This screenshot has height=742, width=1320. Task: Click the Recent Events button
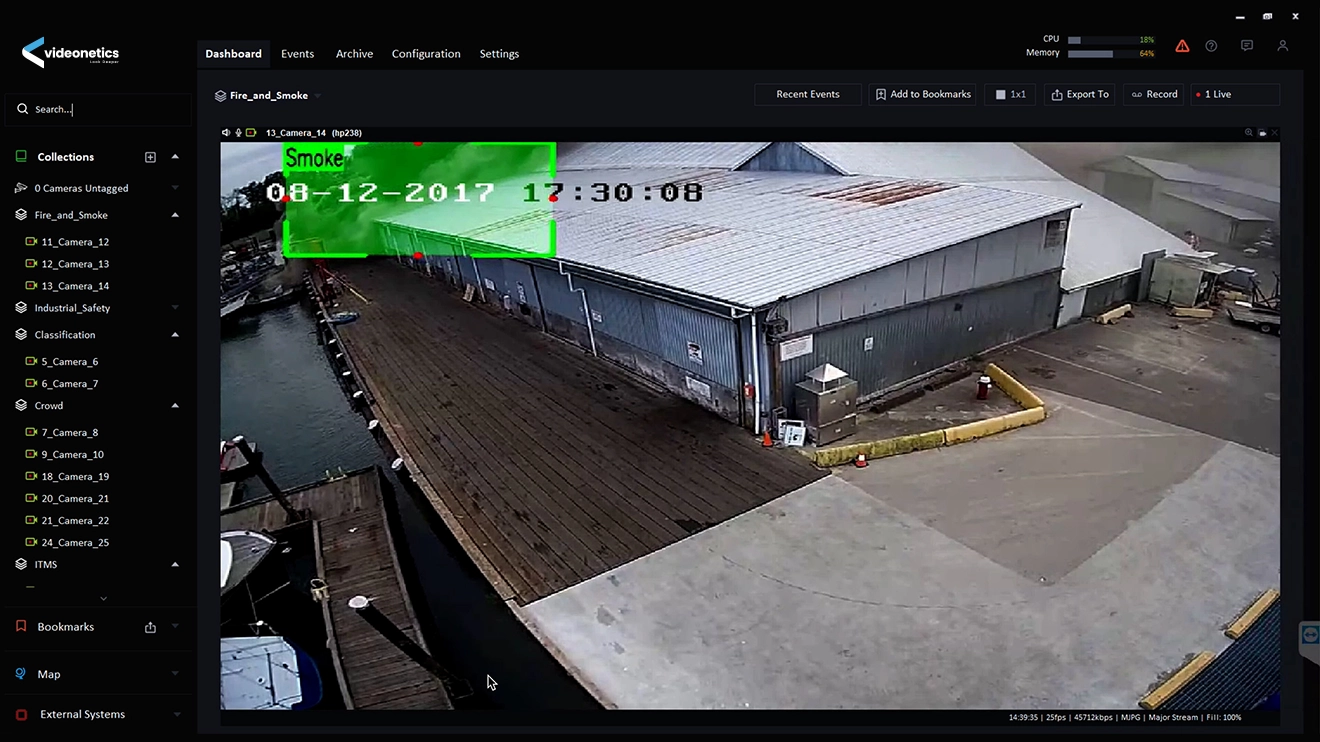coord(807,95)
